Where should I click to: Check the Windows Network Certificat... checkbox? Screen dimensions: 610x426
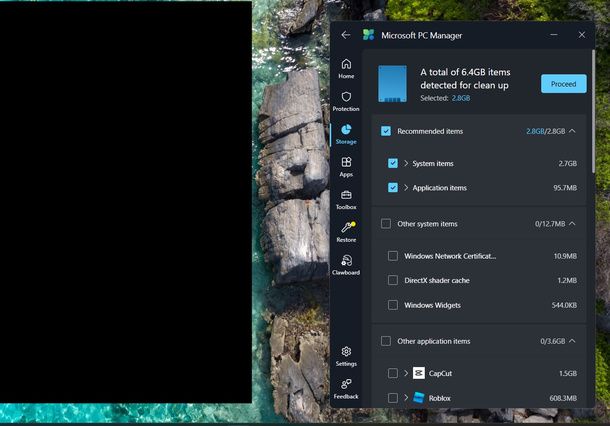[393, 256]
